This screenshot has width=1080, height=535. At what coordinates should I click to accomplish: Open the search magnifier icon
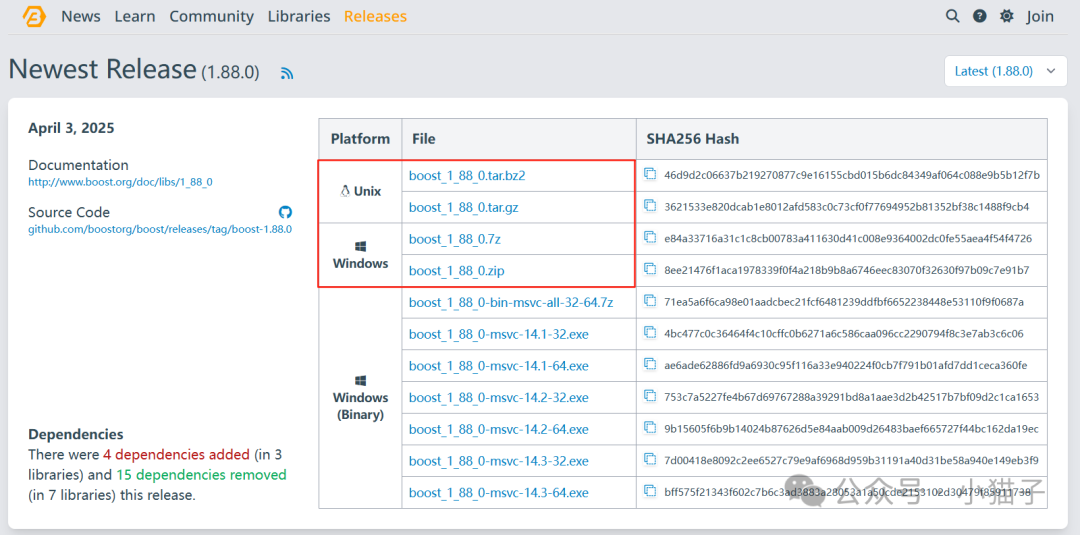953,16
